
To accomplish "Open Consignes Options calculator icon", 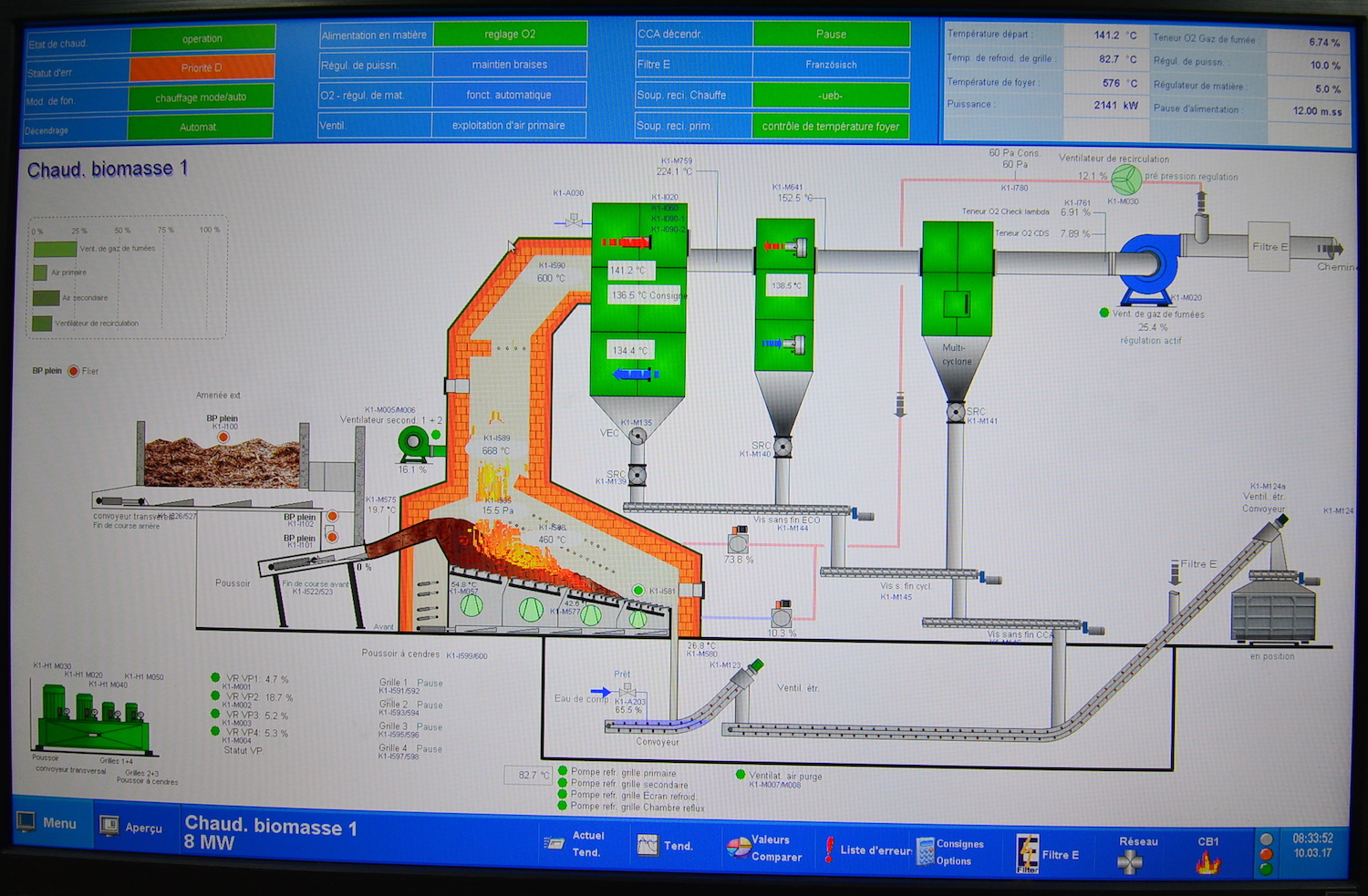I will 925,851.
